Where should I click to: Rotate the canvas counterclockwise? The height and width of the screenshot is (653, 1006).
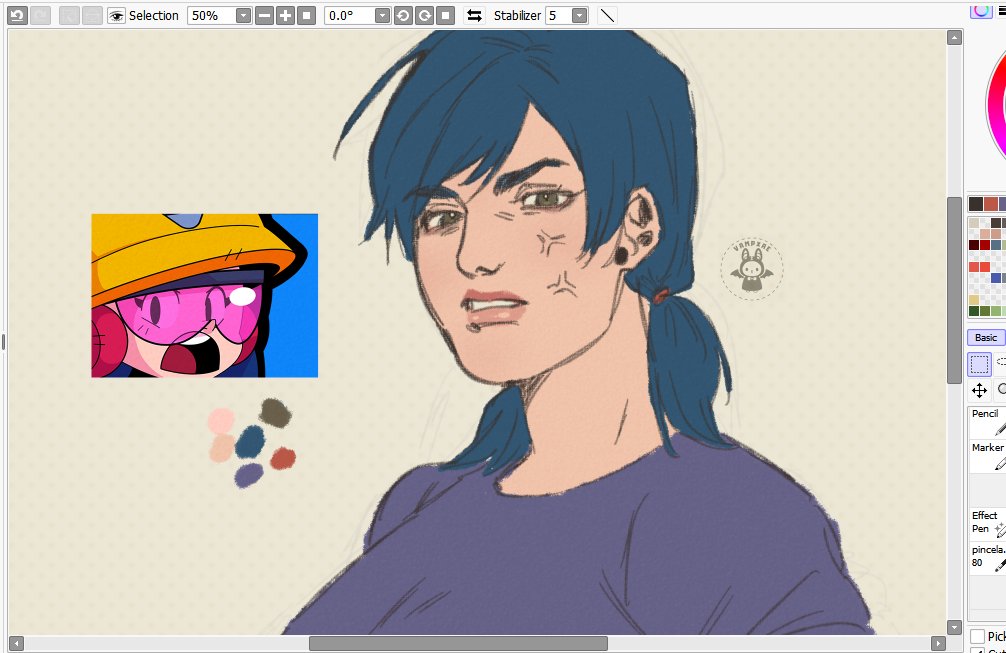[x=404, y=15]
